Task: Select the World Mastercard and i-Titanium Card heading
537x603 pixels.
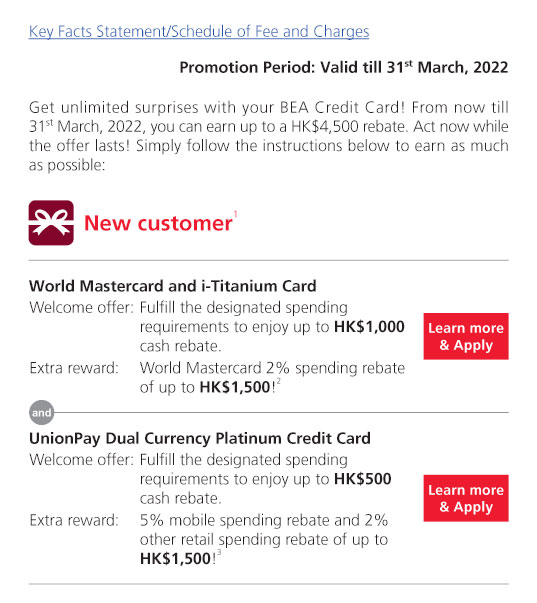Action: pos(173,286)
